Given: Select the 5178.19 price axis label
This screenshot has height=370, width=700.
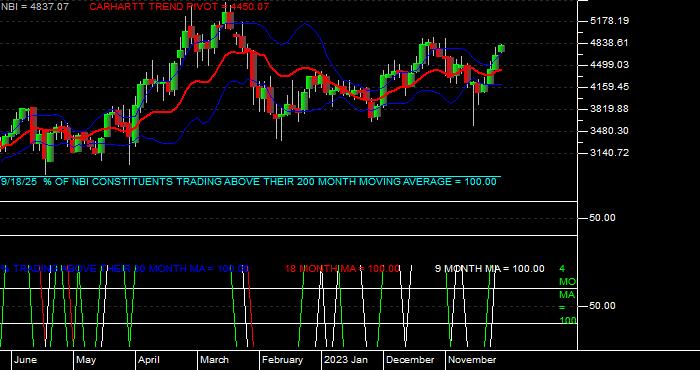Looking at the screenshot, I should point(609,21).
